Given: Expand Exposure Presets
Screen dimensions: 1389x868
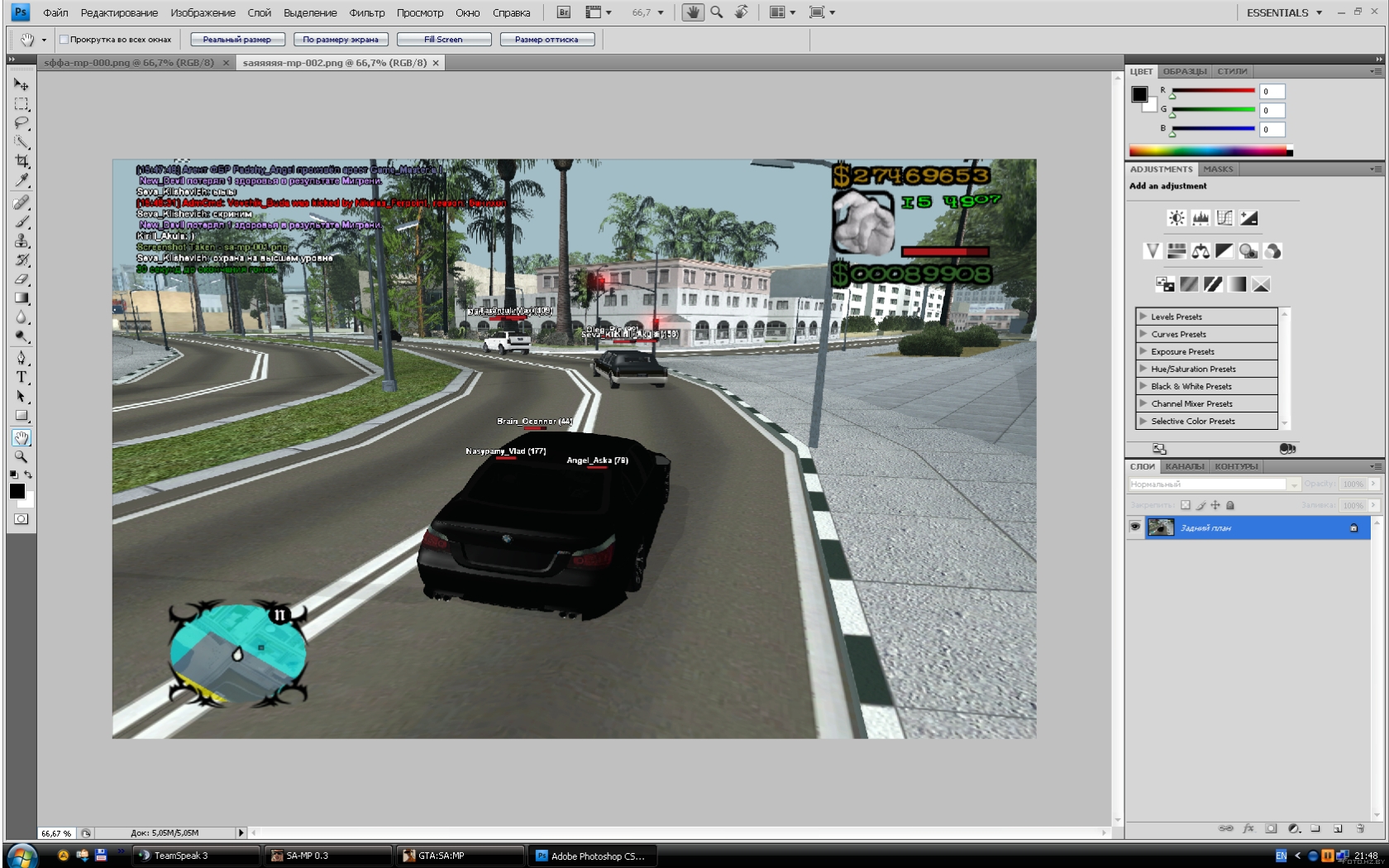Looking at the screenshot, I should 1143,351.
